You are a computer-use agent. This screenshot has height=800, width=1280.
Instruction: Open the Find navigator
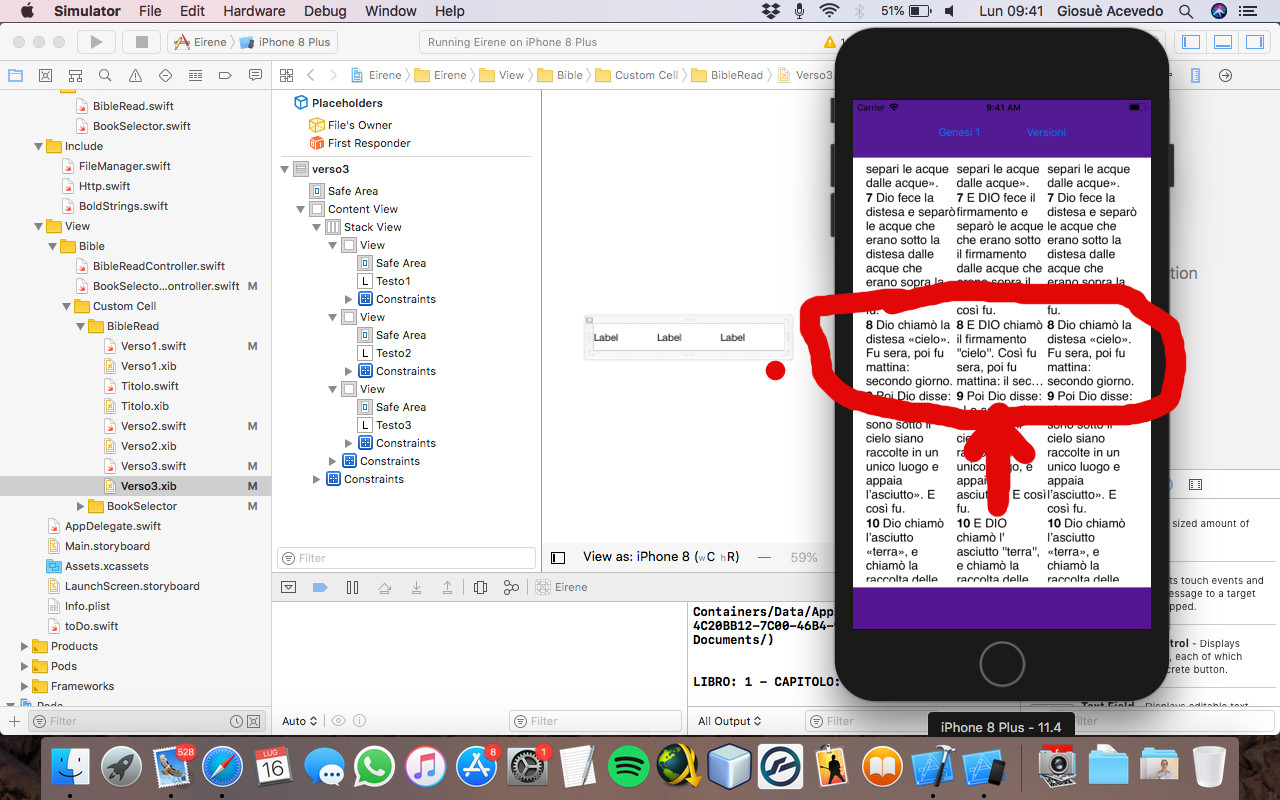point(104,75)
